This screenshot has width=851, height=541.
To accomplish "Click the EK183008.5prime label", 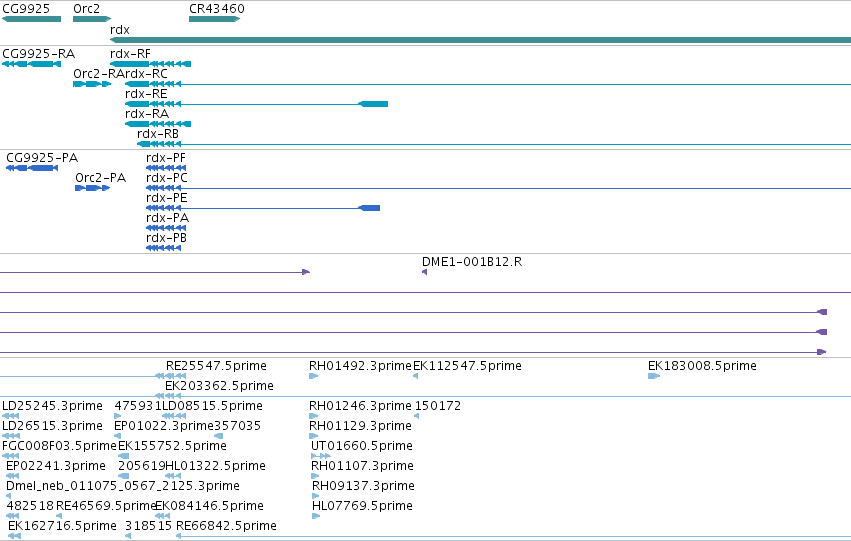I will click(x=702, y=366).
